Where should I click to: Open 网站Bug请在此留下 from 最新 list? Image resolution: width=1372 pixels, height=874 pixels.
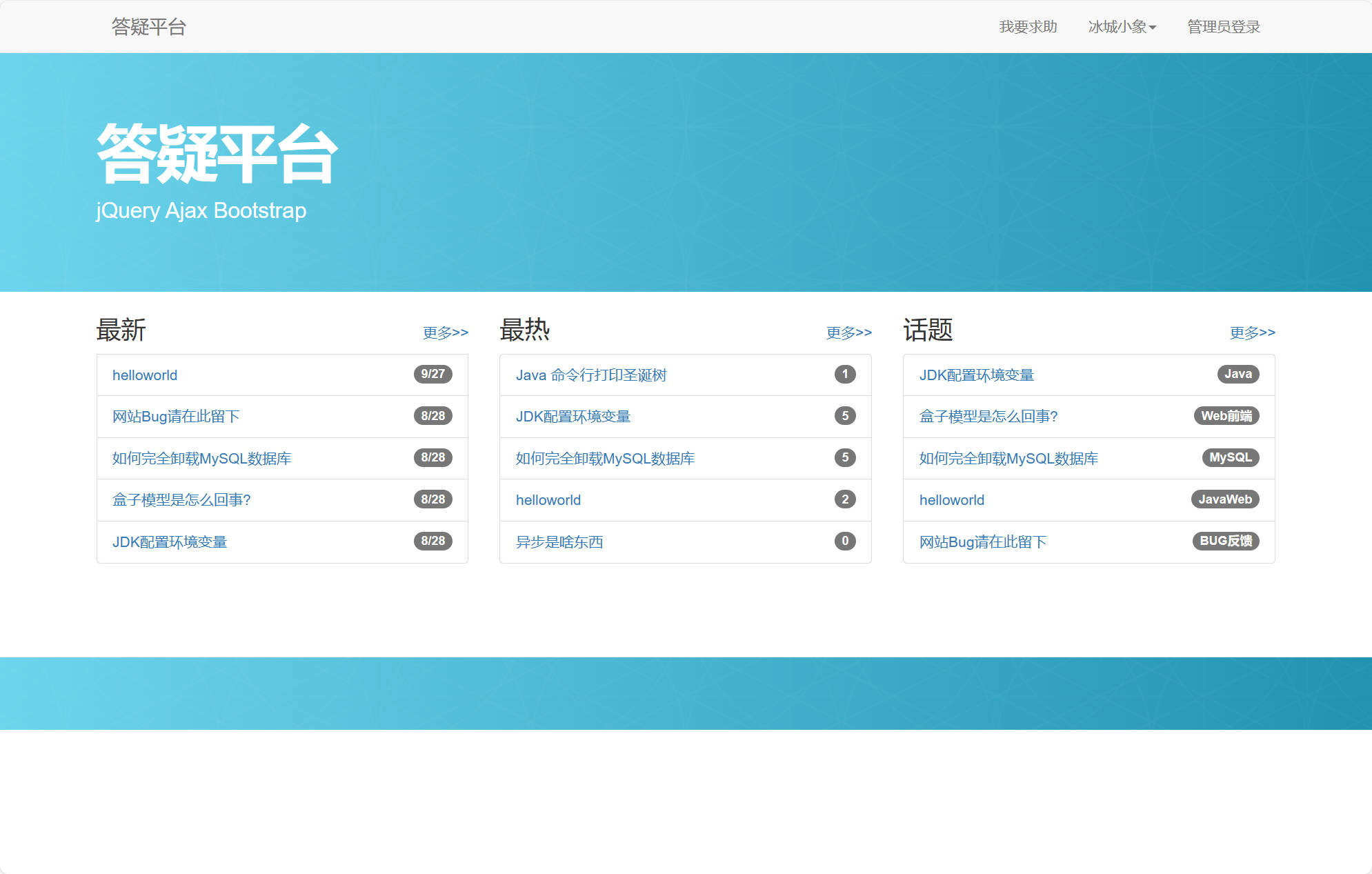[177, 417]
